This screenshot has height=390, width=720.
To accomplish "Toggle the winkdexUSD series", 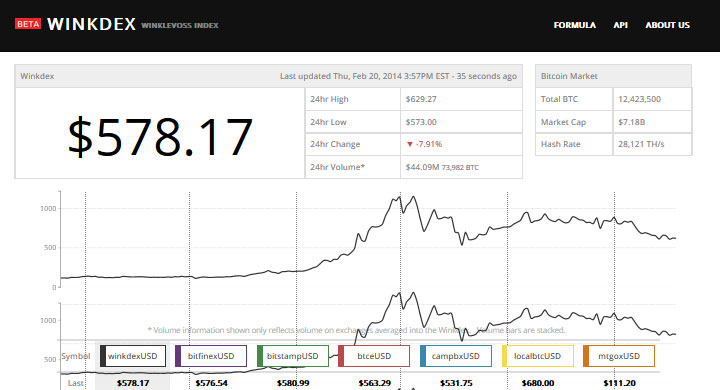I will 133,356.
